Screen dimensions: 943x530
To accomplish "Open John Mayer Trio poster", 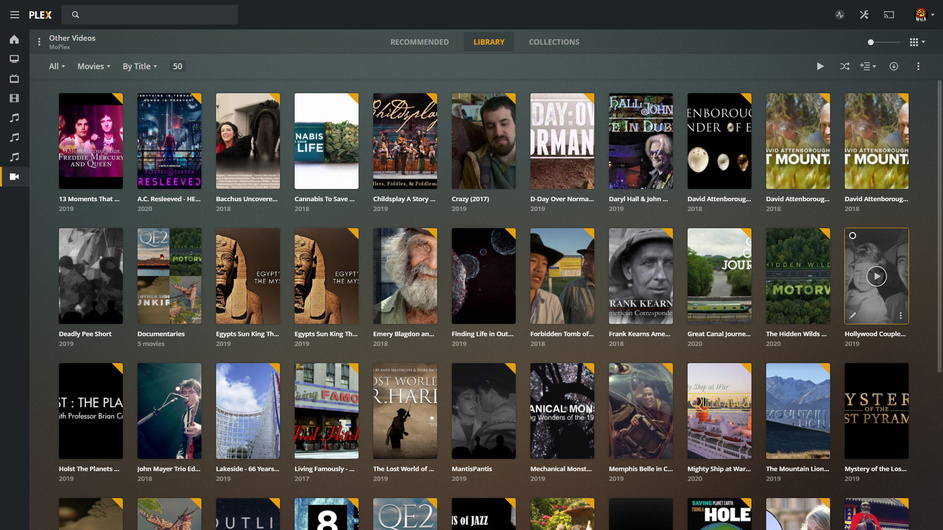I will [169, 410].
